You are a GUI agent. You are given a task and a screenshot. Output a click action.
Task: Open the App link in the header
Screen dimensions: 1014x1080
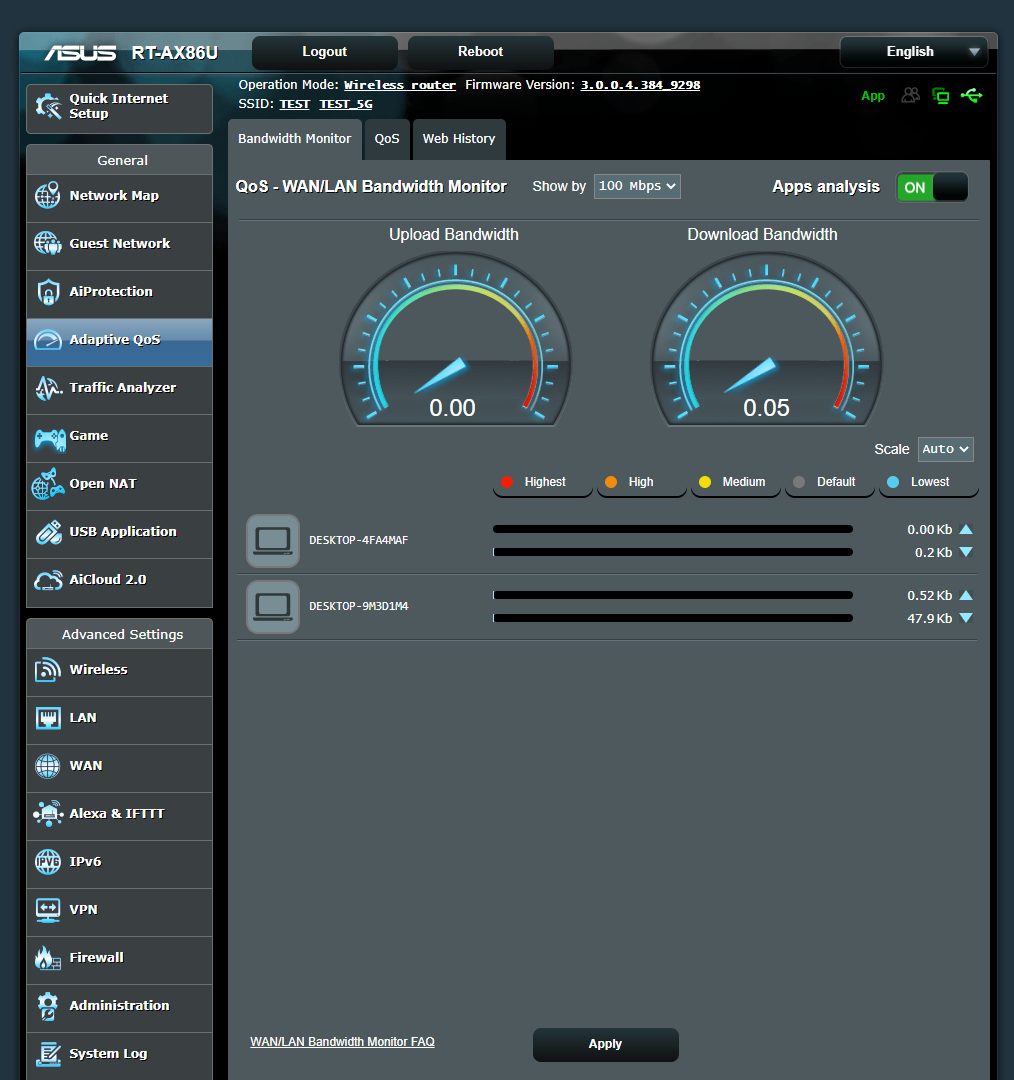tap(873, 96)
